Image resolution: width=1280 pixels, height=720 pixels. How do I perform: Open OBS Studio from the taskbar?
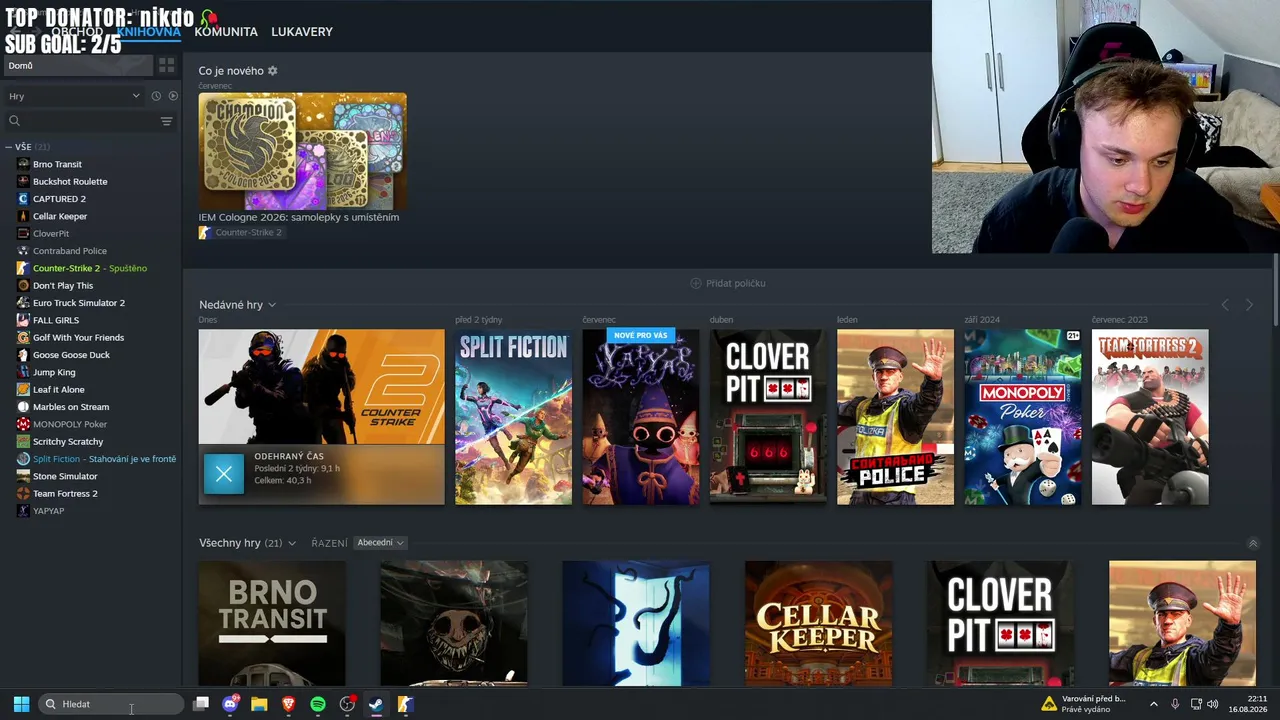(x=347, y=704)
